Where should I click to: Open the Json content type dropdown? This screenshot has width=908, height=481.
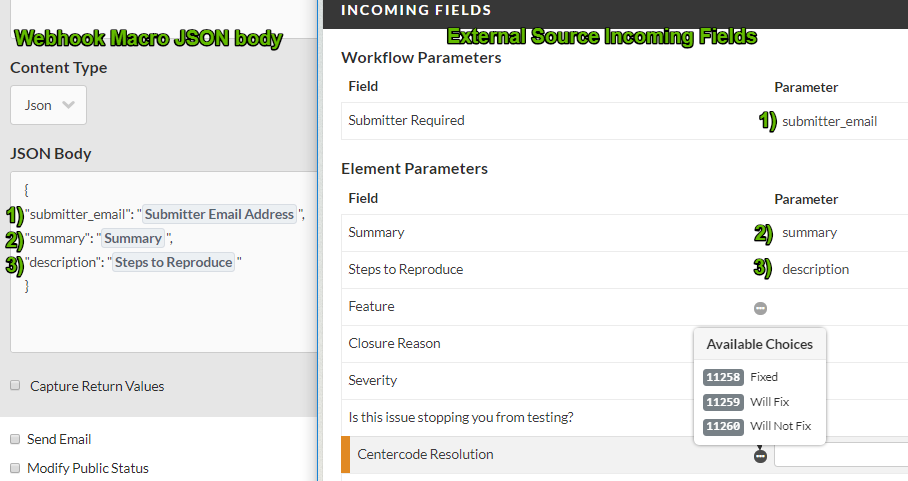(49, 105)
